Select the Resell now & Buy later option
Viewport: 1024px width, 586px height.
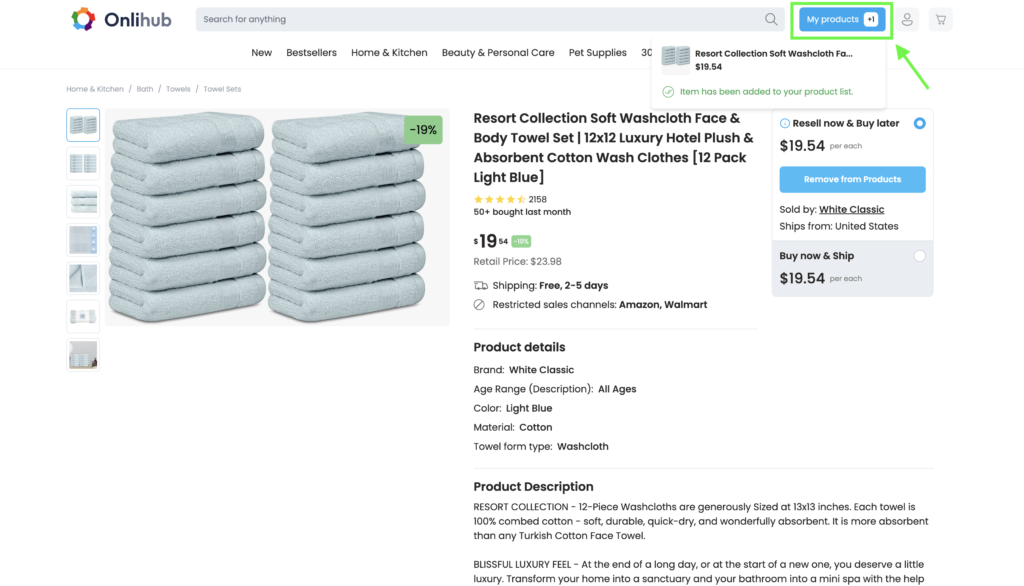[919, 124]
